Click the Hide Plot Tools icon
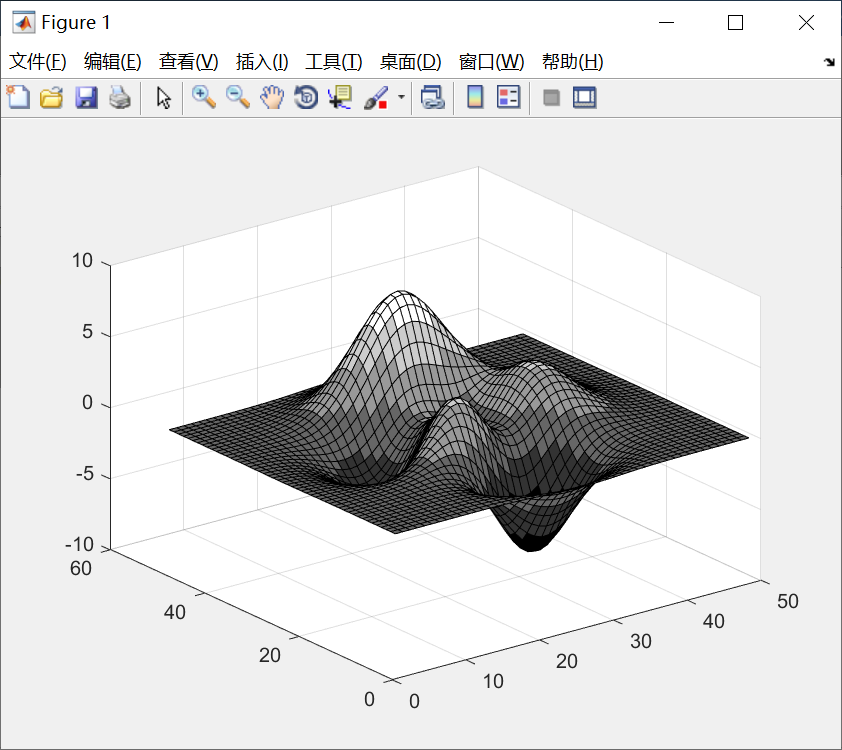Image resolution: width=842 pixels, height=750 pixels. (x=551, y=98)
